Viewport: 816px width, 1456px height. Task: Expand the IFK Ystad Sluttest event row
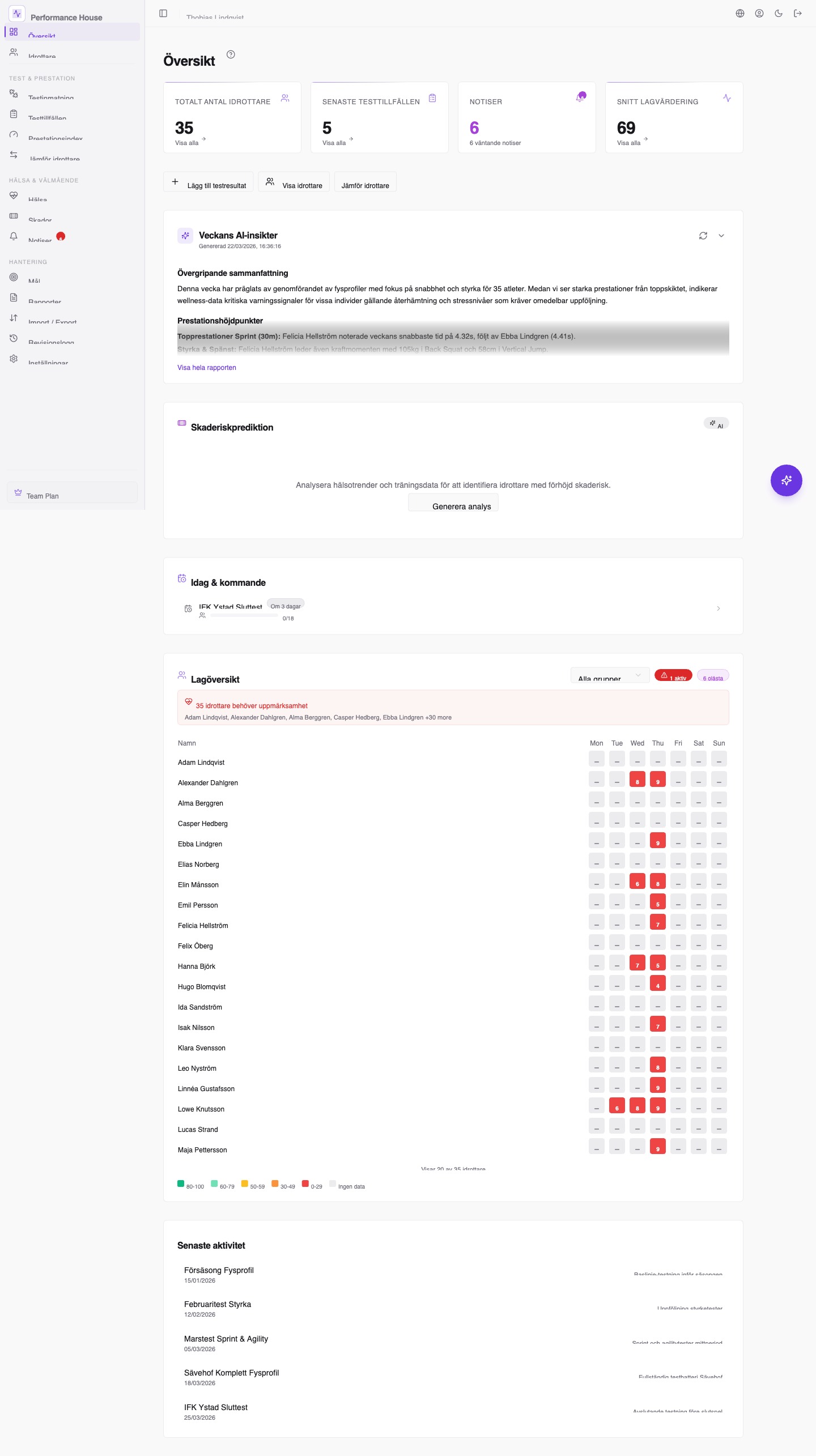(x=718, y=608)
